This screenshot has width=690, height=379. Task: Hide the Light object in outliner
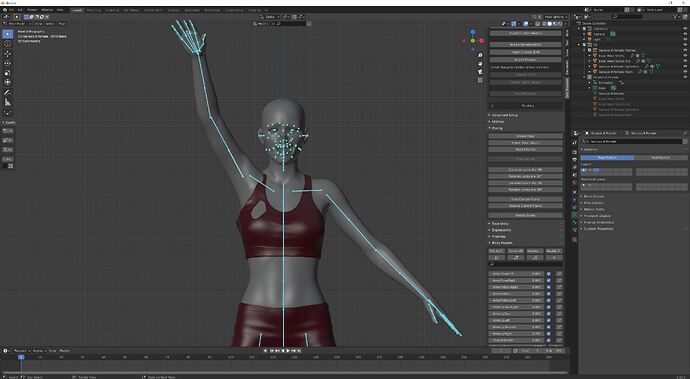685,39
